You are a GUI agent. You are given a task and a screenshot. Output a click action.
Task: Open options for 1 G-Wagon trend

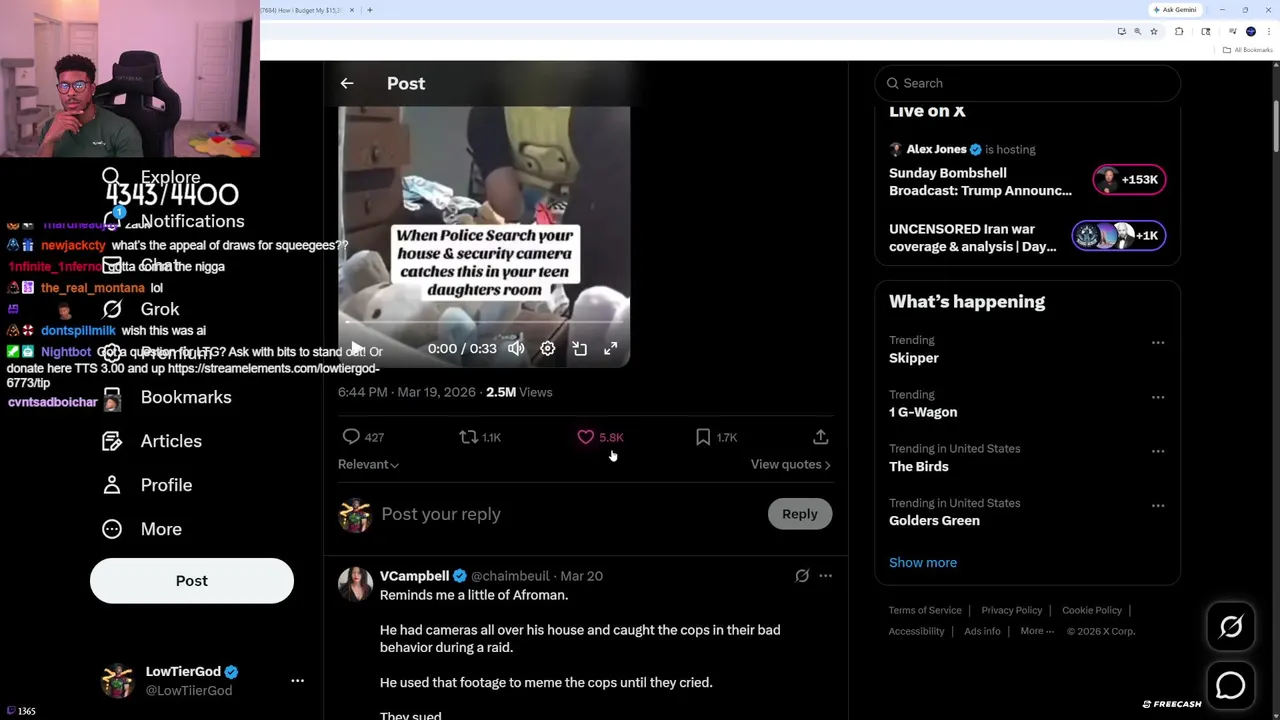1158,397
